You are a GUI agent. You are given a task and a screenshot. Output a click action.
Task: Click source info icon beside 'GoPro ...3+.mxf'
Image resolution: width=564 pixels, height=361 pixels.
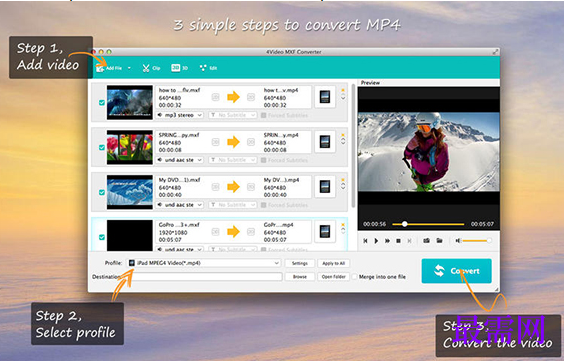click(x=215, y=232)
